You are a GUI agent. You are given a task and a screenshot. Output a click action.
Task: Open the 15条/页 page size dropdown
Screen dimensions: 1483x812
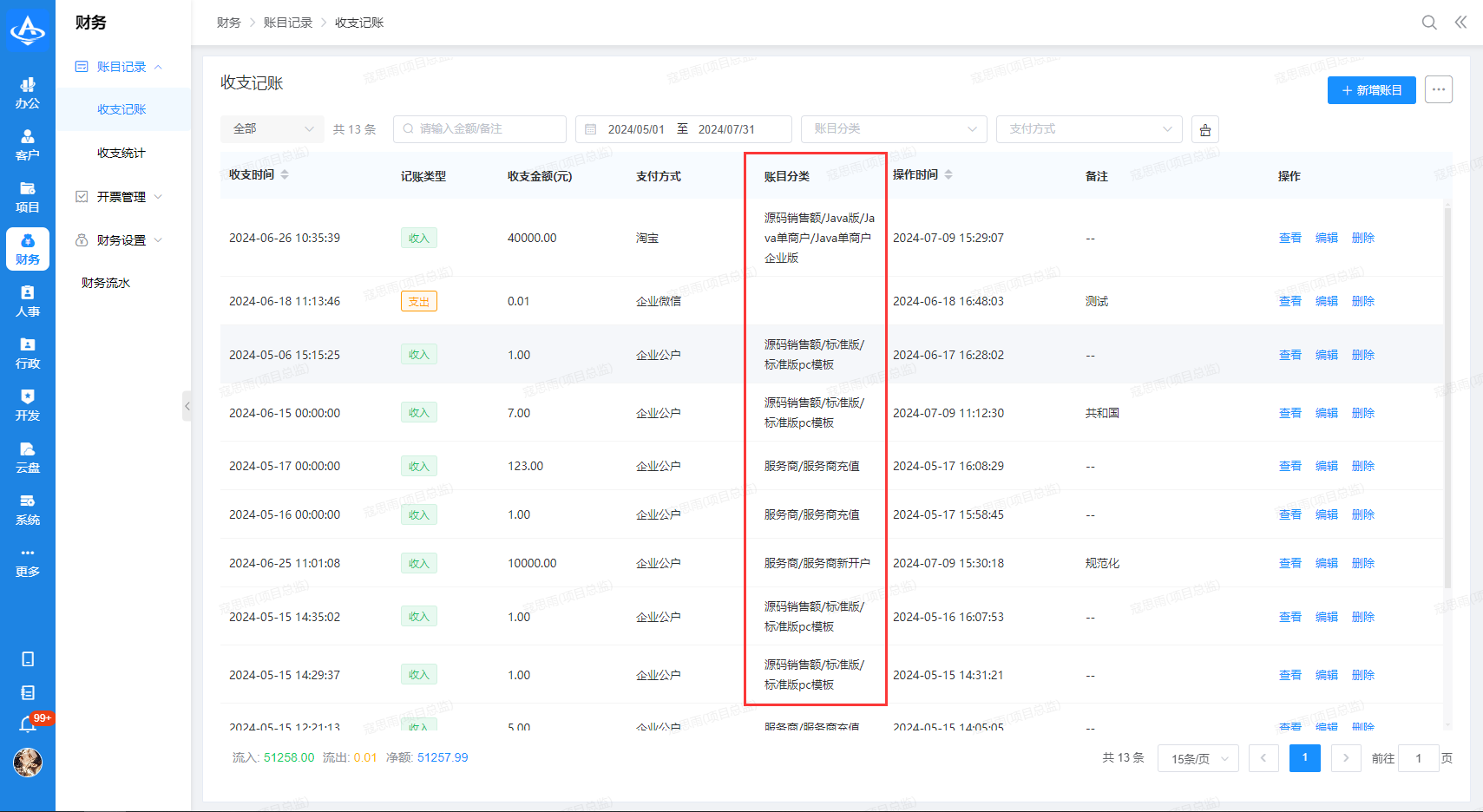tap(1198, 758)
